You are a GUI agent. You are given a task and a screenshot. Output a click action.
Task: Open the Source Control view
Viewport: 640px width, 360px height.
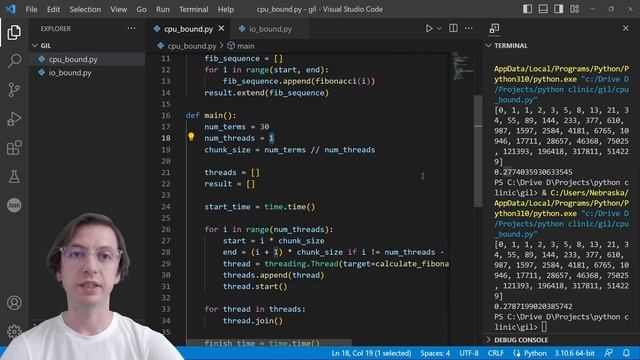tap(14, 89)
